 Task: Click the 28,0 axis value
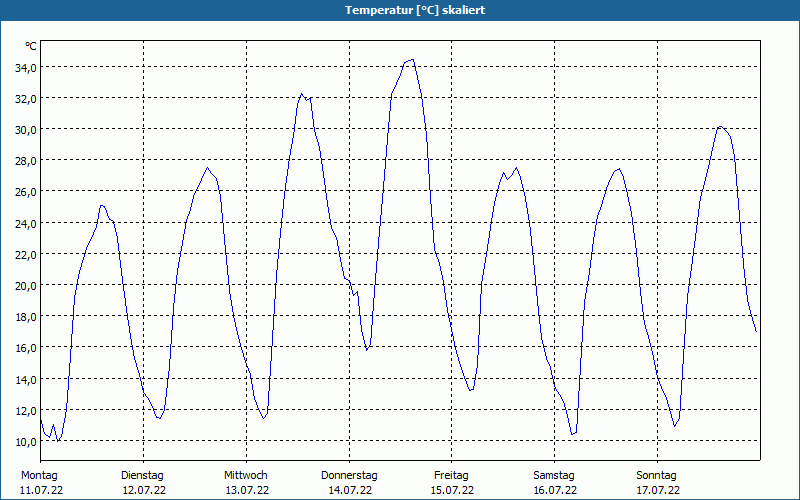click(26, 161)
